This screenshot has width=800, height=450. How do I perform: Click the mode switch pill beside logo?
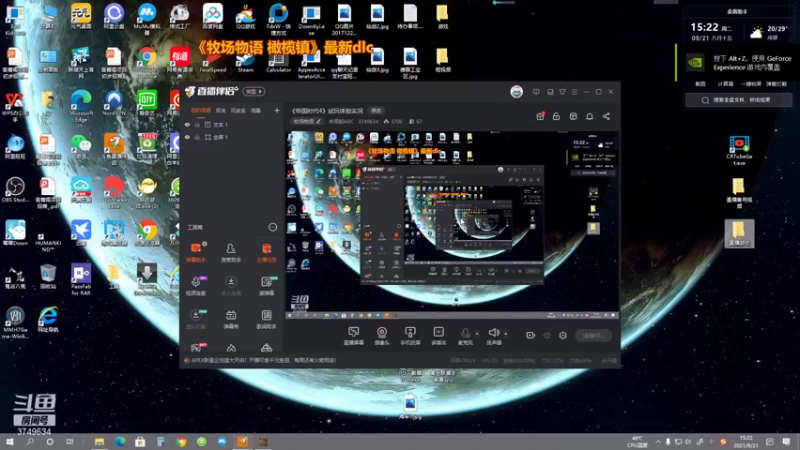point(254,91)
